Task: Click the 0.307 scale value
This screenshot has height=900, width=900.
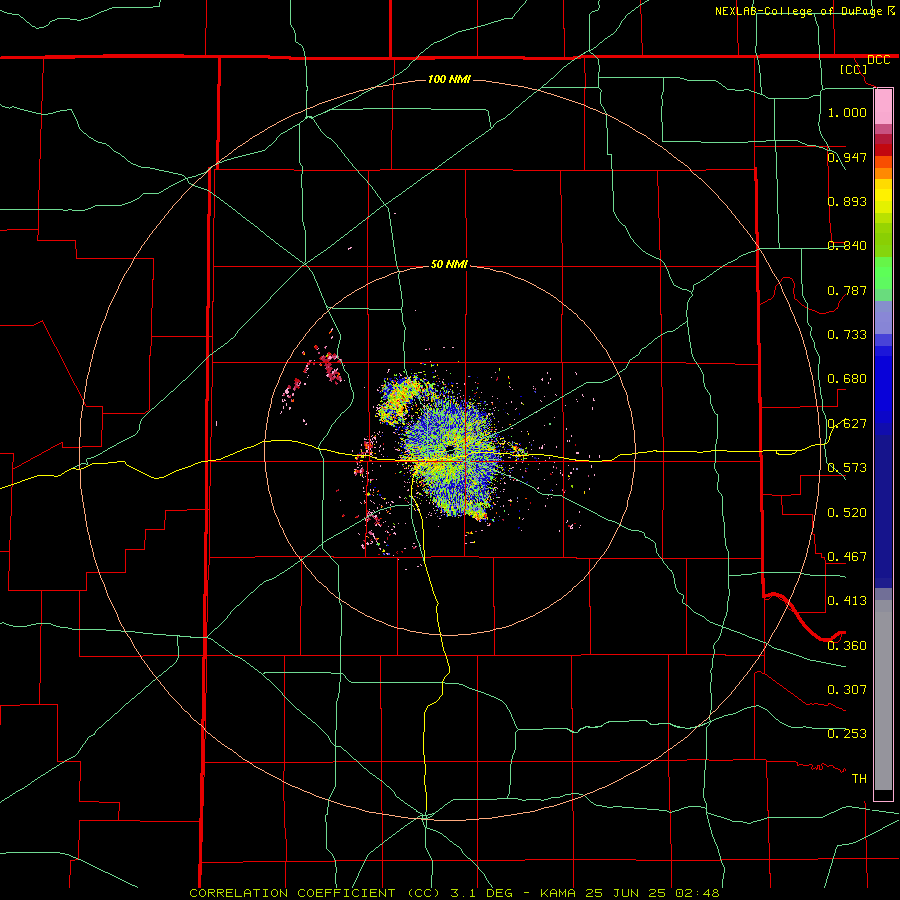Action: (x=847, y=689)
